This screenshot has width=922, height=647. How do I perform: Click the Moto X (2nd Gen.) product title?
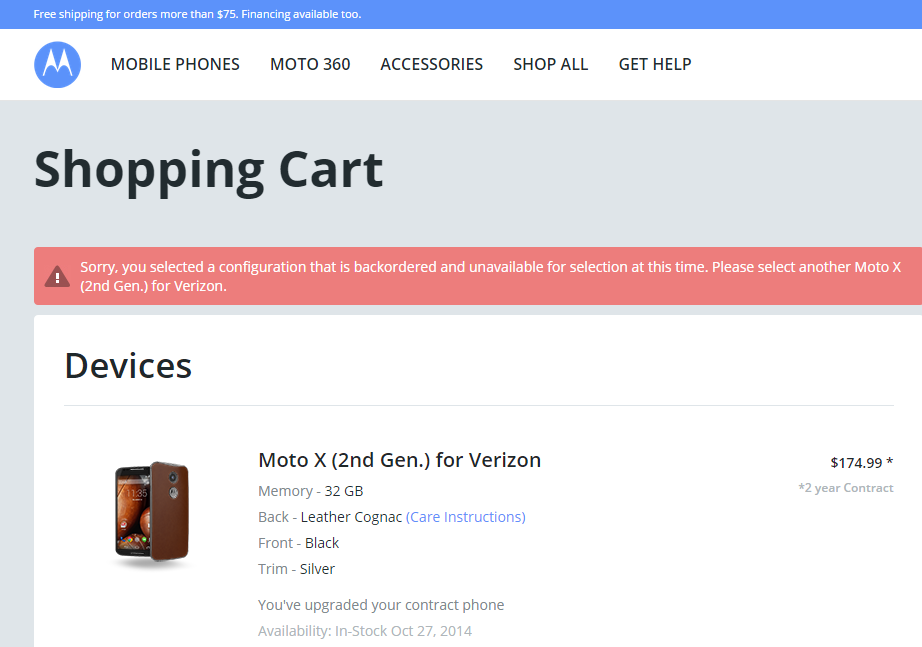click(x=399, y=460)
